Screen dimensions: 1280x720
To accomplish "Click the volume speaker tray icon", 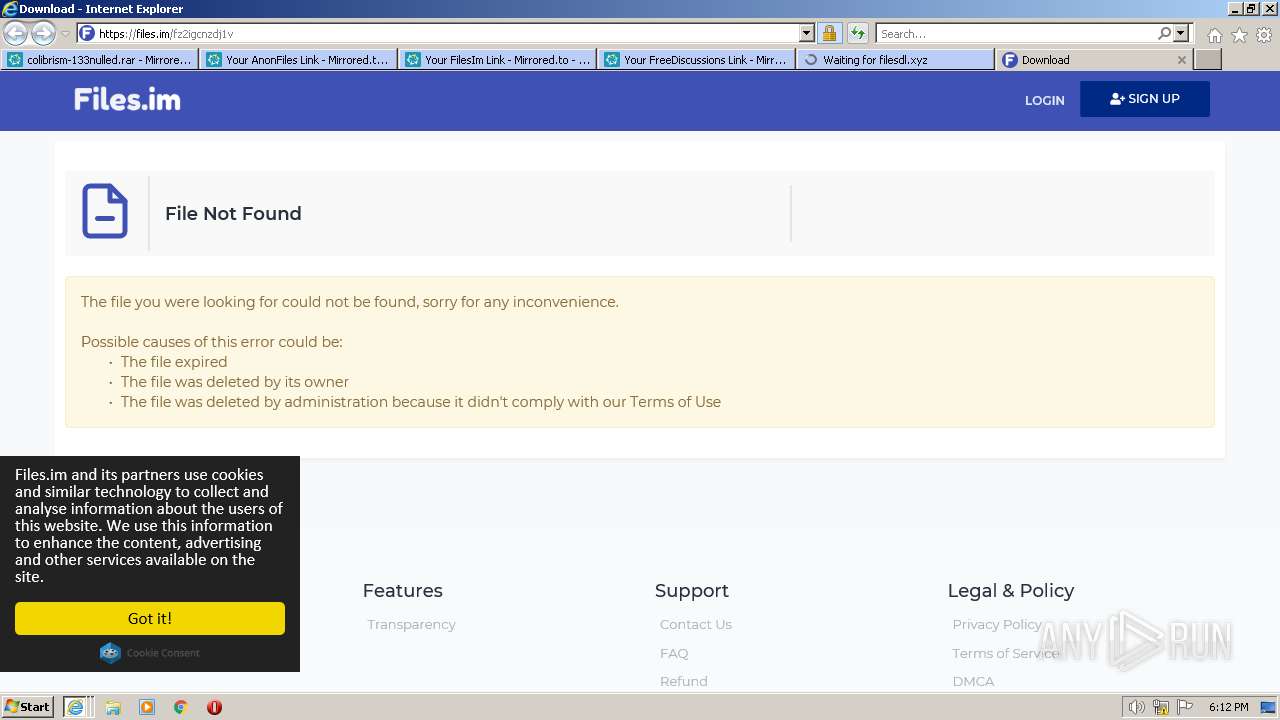I will click(x=1136, y=707).
